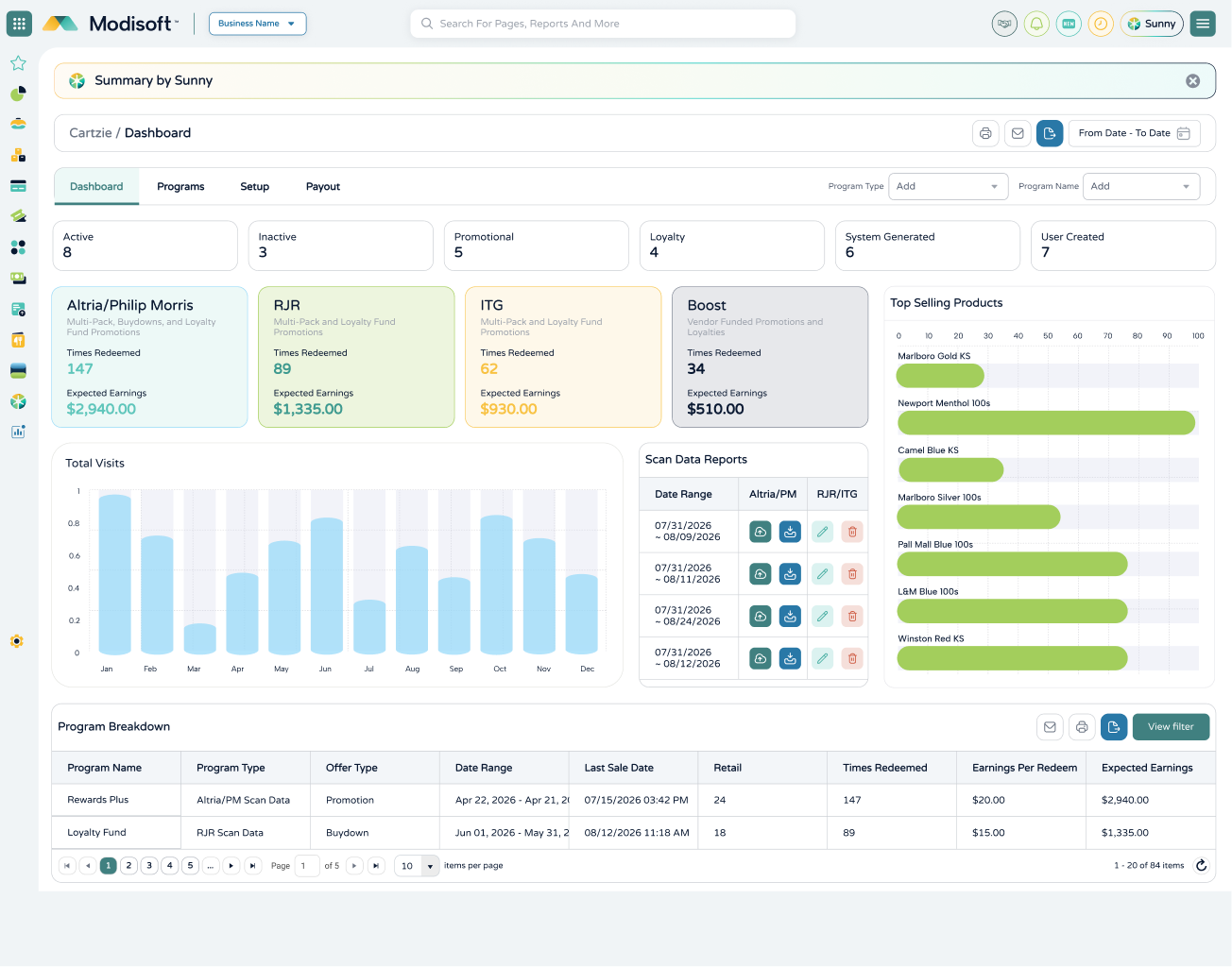Upload scan data for 07/31/2026 ~ 08/09/2026
This screenshot has height=967, width=1232.
[x=761, y=532]
